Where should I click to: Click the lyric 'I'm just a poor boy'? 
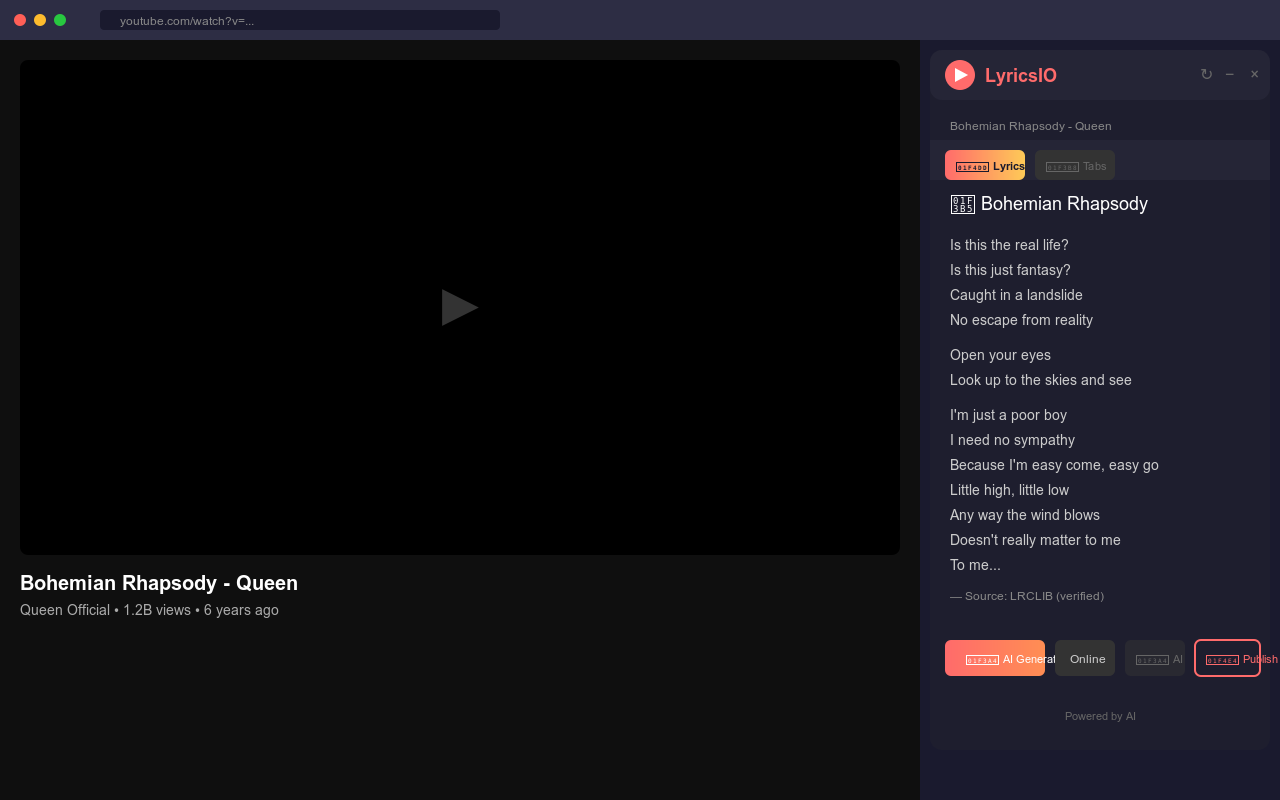[1008, 415]
